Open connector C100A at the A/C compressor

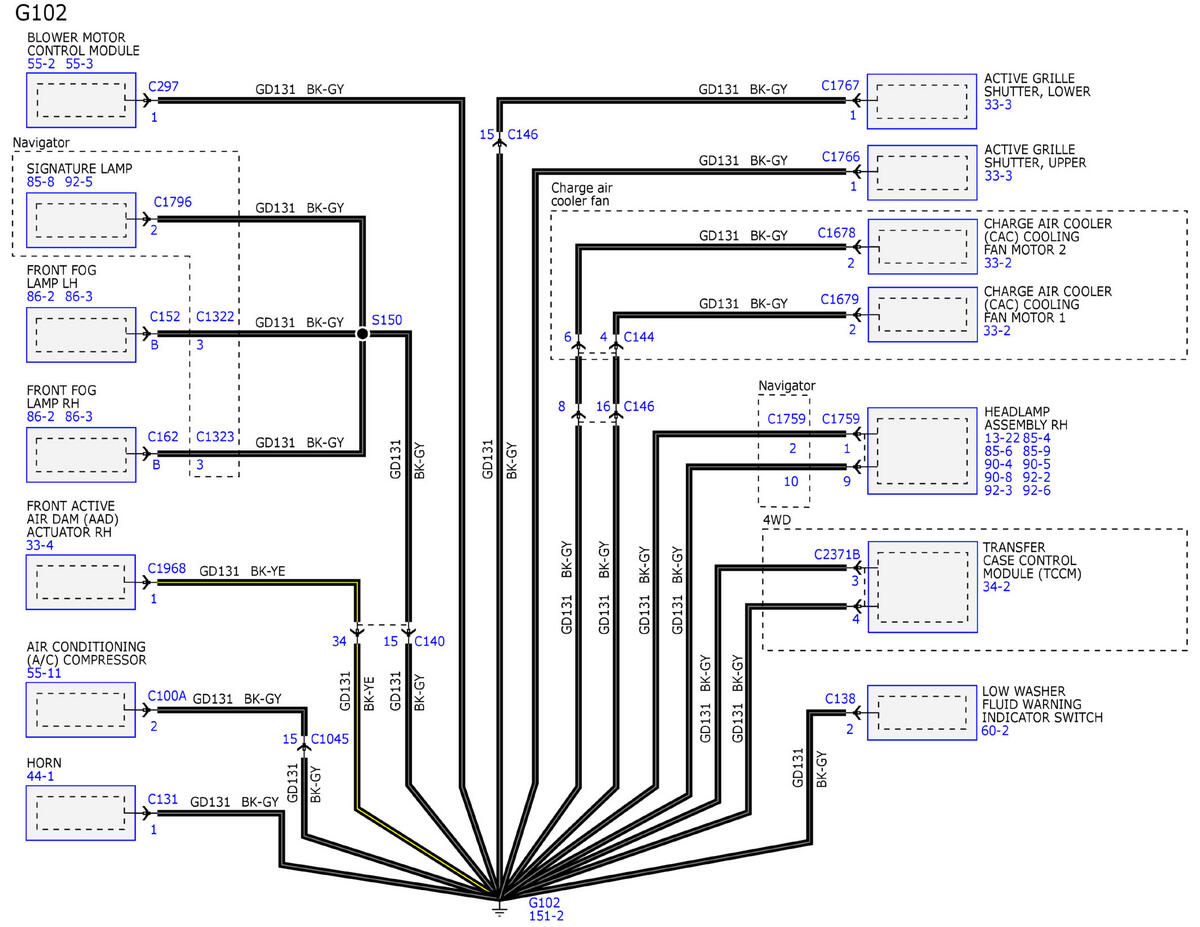(x=167, y=695)
